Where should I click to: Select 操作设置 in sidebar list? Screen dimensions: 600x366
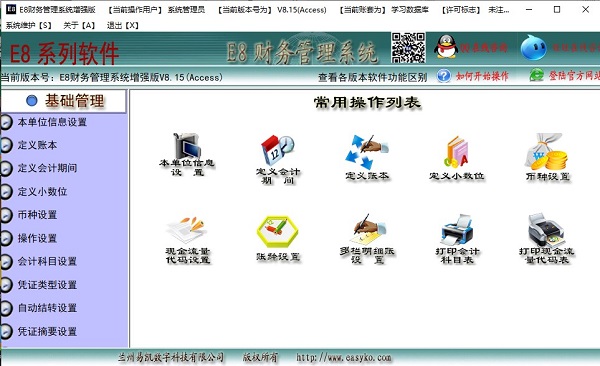coord(37,239)
